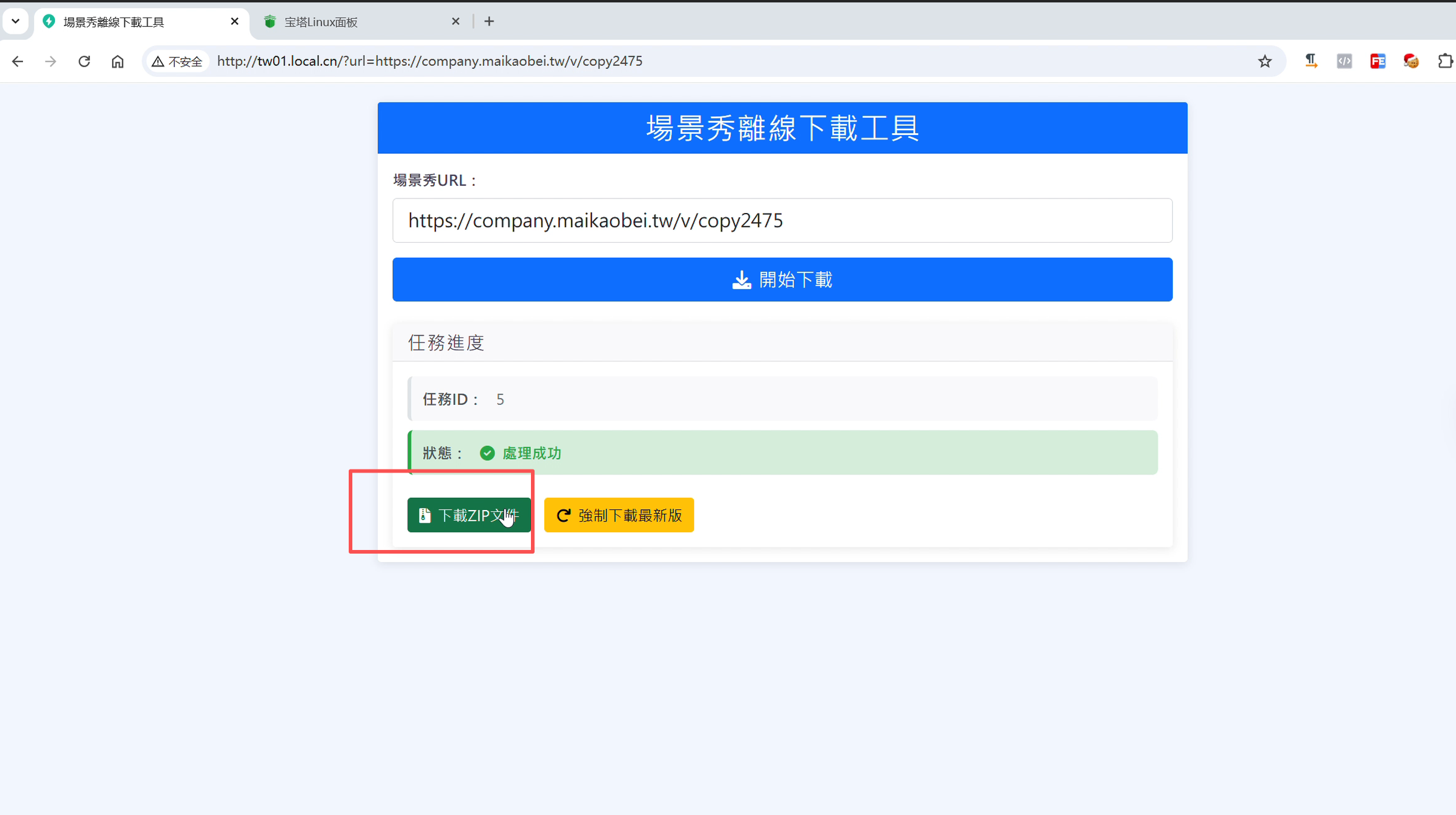Open the paragraph-arrow translation extension
1456x815 pixels.
pyautogui.click(x=1311, y=61)
